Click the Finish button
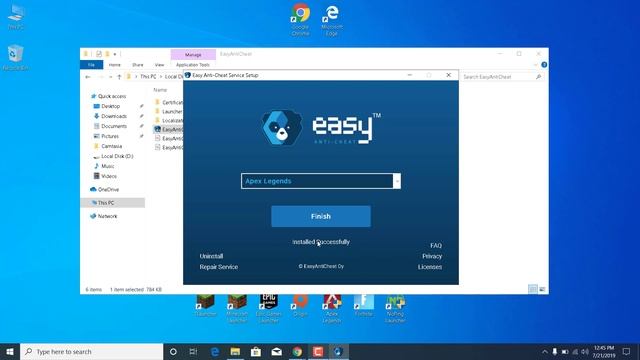Image resolution: width=640 pixels, height=360 pixels. tap(321, 216)
